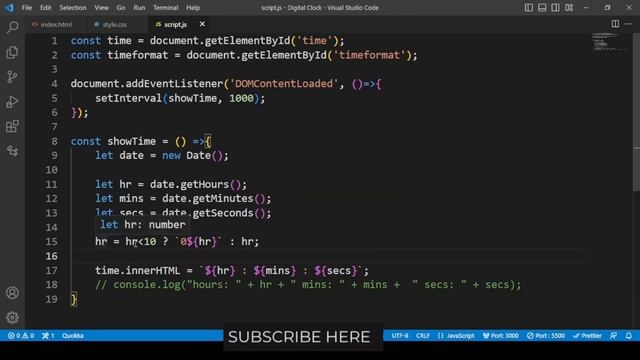Open the View menu
Screen dimensions: 640x360
(101, 7)
